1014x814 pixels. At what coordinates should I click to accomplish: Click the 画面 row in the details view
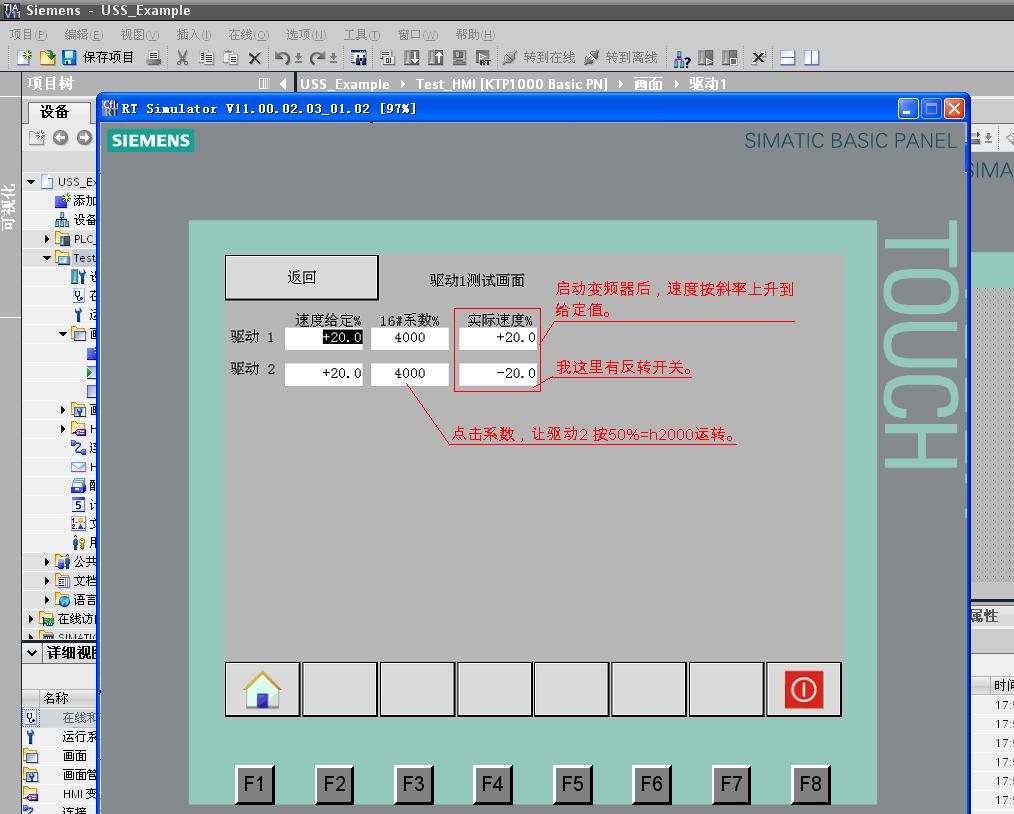(x=59, y=756)
